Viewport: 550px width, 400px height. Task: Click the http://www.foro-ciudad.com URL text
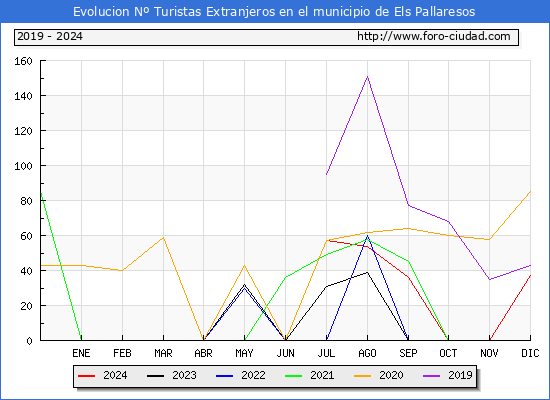click(434, 36)
